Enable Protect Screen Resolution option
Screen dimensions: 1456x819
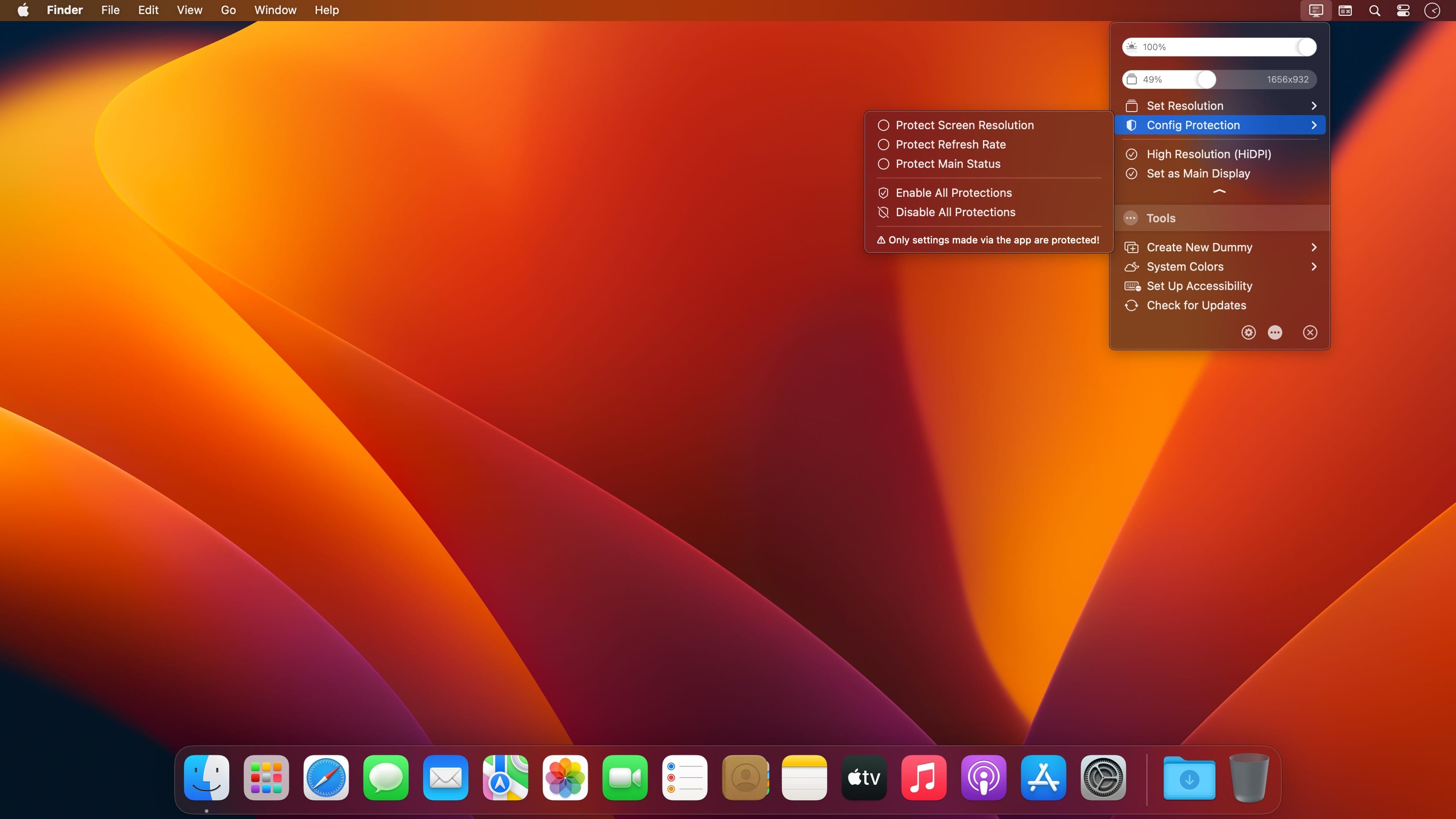pos(964,125)
